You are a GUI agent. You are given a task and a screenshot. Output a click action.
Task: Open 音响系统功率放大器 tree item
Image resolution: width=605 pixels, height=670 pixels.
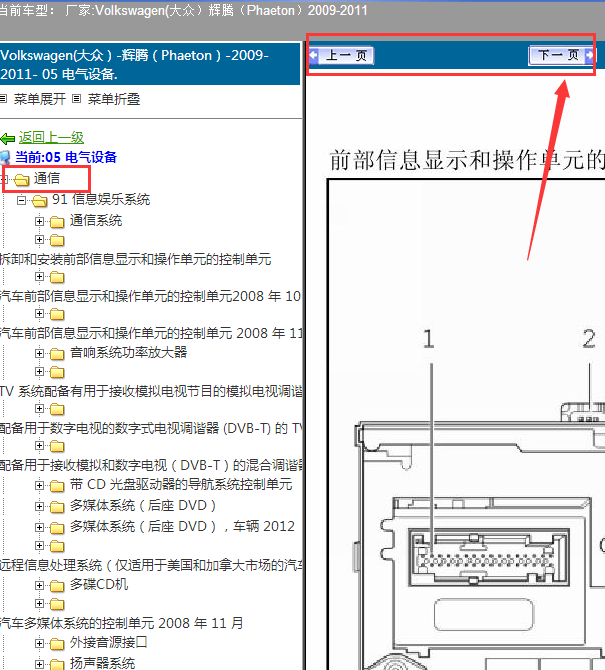point(129,353)
